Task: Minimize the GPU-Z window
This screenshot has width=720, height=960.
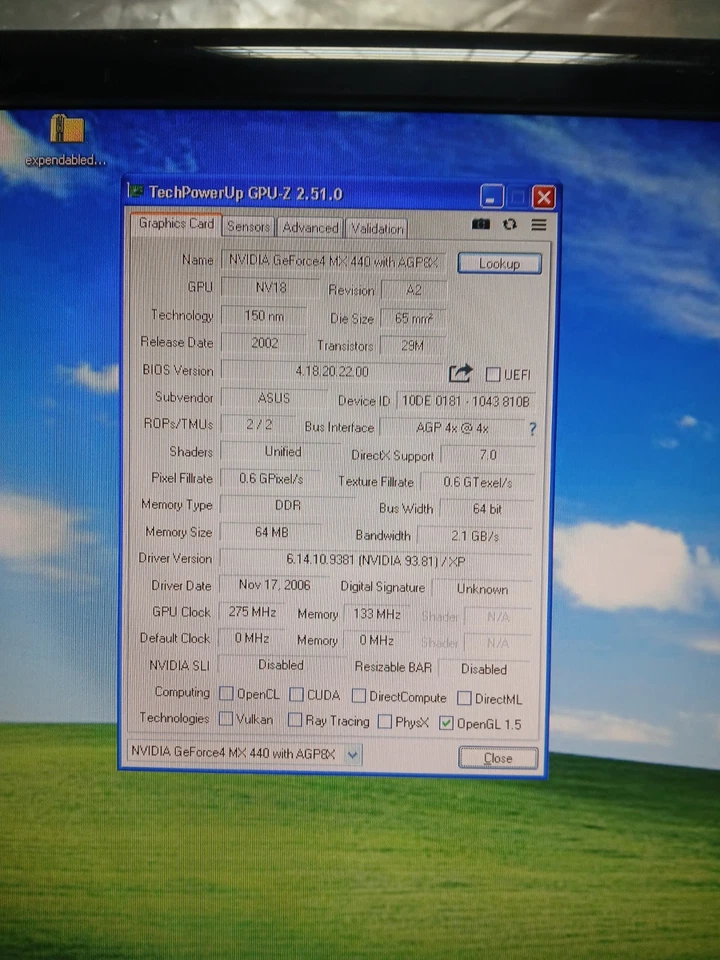Action: tap(492, 197)
